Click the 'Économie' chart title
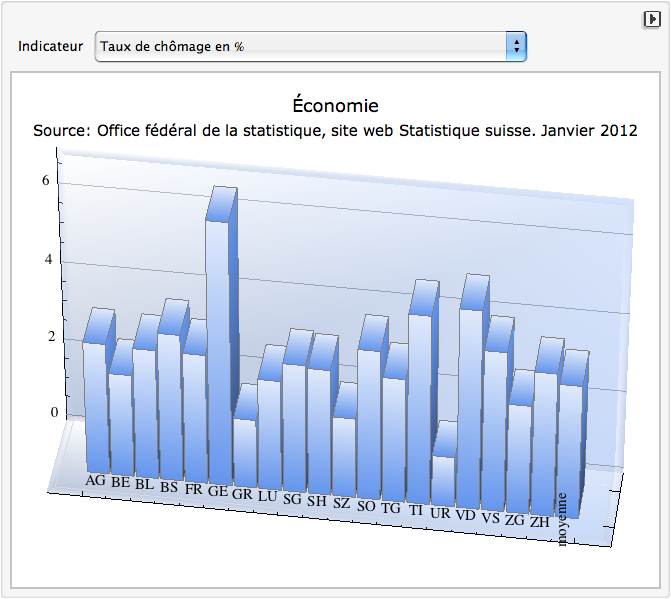Viewport: 671px width, 599px height. click(x=336, y=106)
